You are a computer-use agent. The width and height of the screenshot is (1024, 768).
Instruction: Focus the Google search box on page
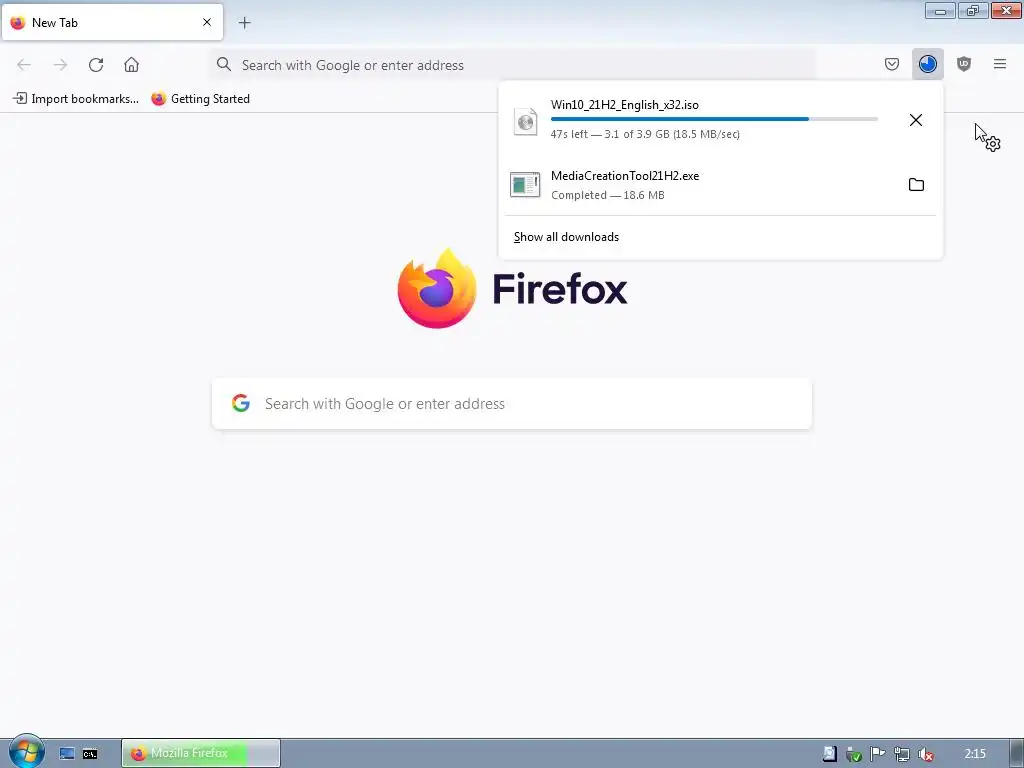coord(512,404)
